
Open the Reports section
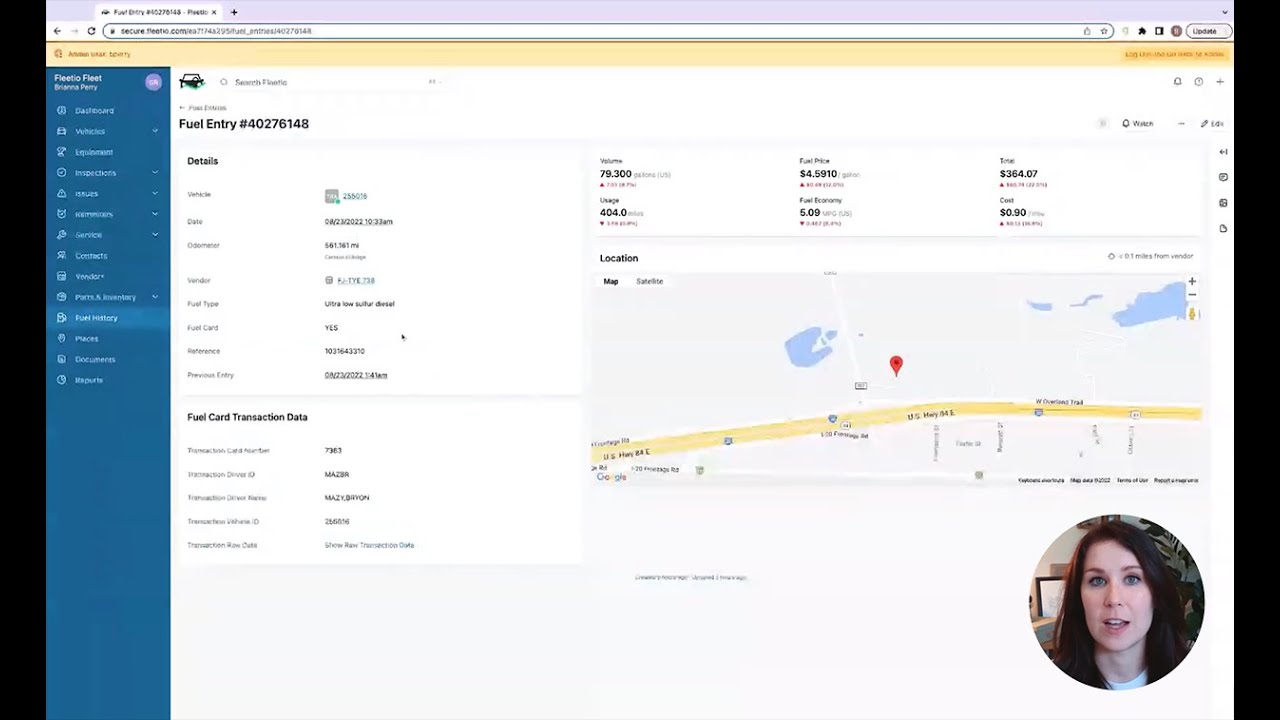tap(88, 380)
